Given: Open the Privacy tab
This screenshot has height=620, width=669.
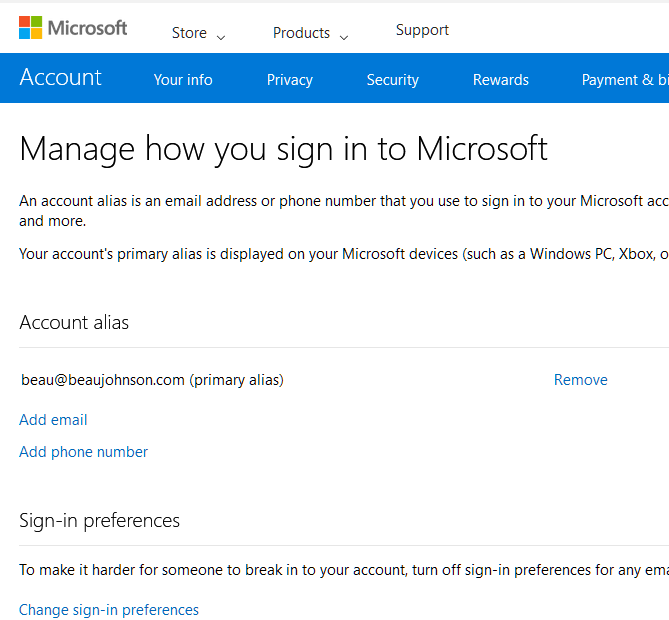Looking at the screenshot, I should pyautogui.click(x=290, y=80).
